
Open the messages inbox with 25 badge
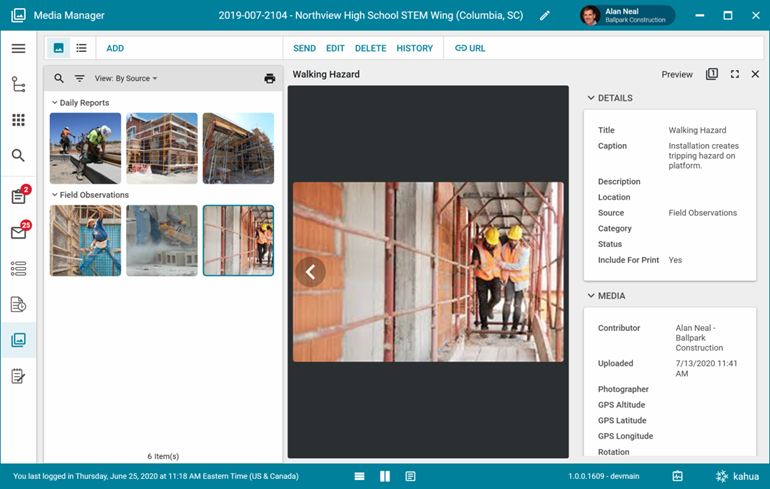coord(18,232)
